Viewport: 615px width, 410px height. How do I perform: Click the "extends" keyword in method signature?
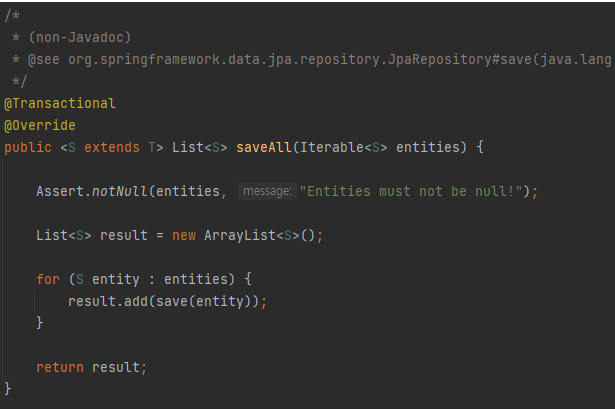(x=112, y=148)
